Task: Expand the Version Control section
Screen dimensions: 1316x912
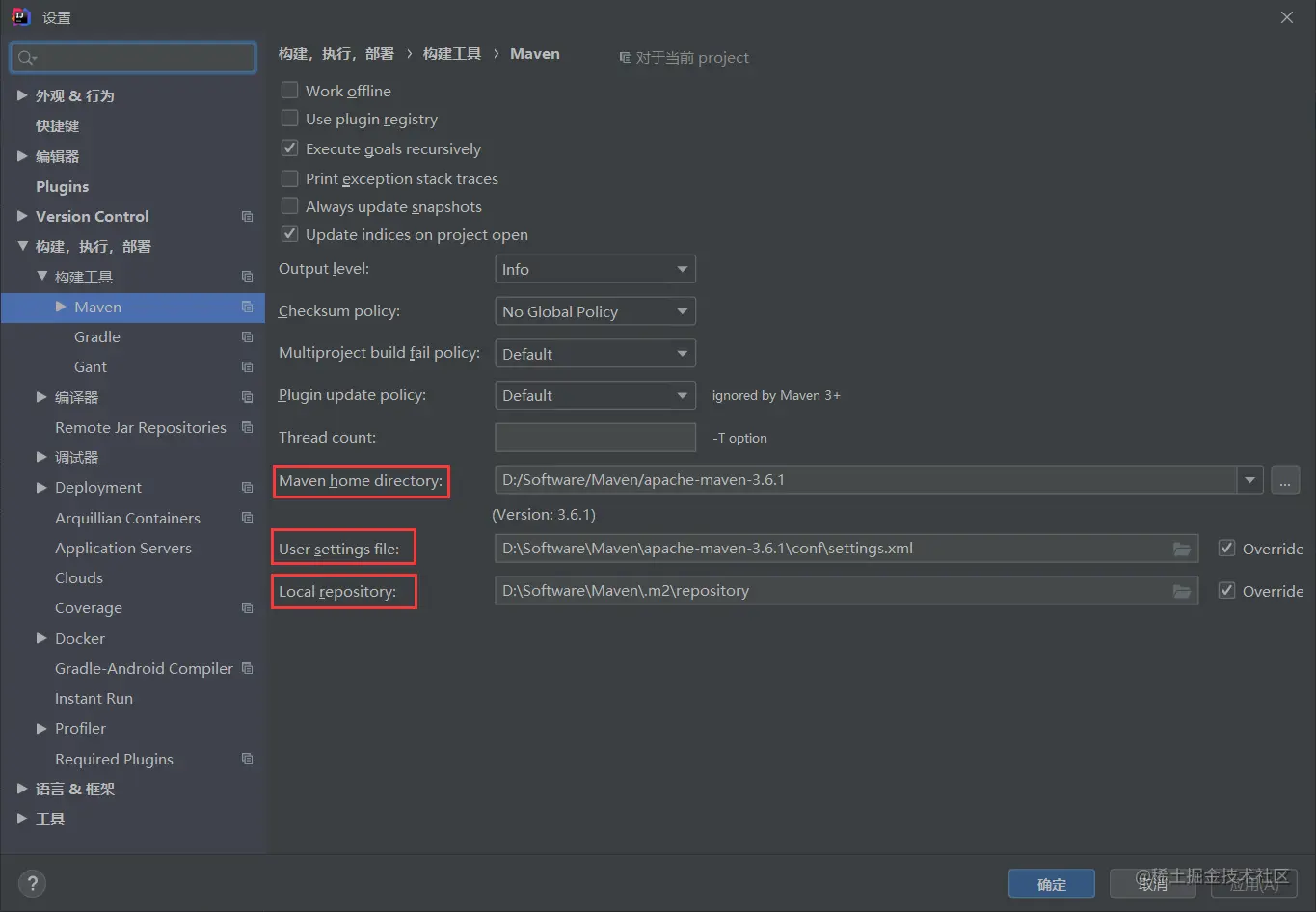Action: click(22, 216)
